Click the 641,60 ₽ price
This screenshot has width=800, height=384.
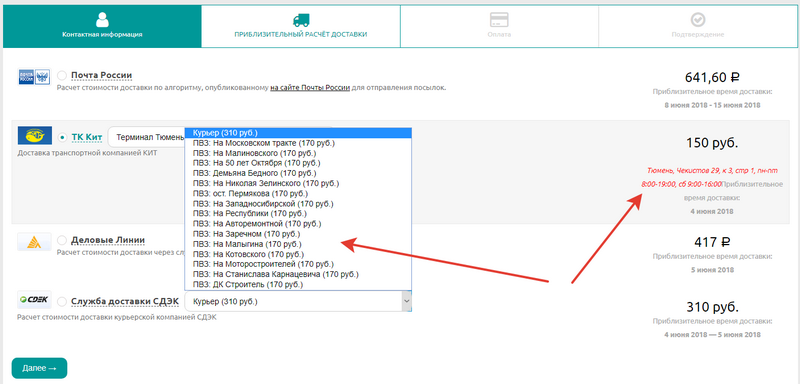coord(712,78)
